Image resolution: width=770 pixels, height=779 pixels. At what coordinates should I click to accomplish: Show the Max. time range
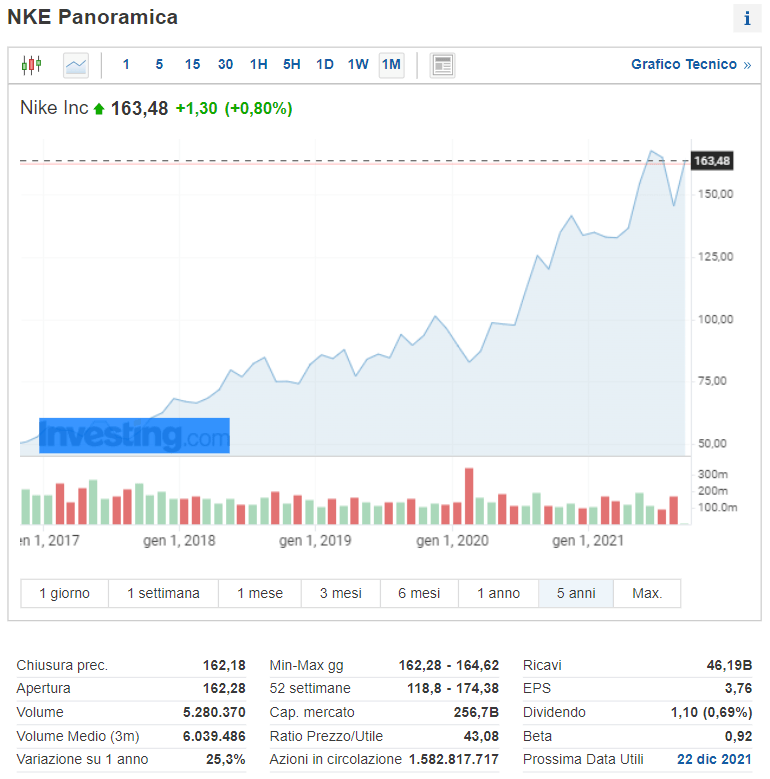647,593
